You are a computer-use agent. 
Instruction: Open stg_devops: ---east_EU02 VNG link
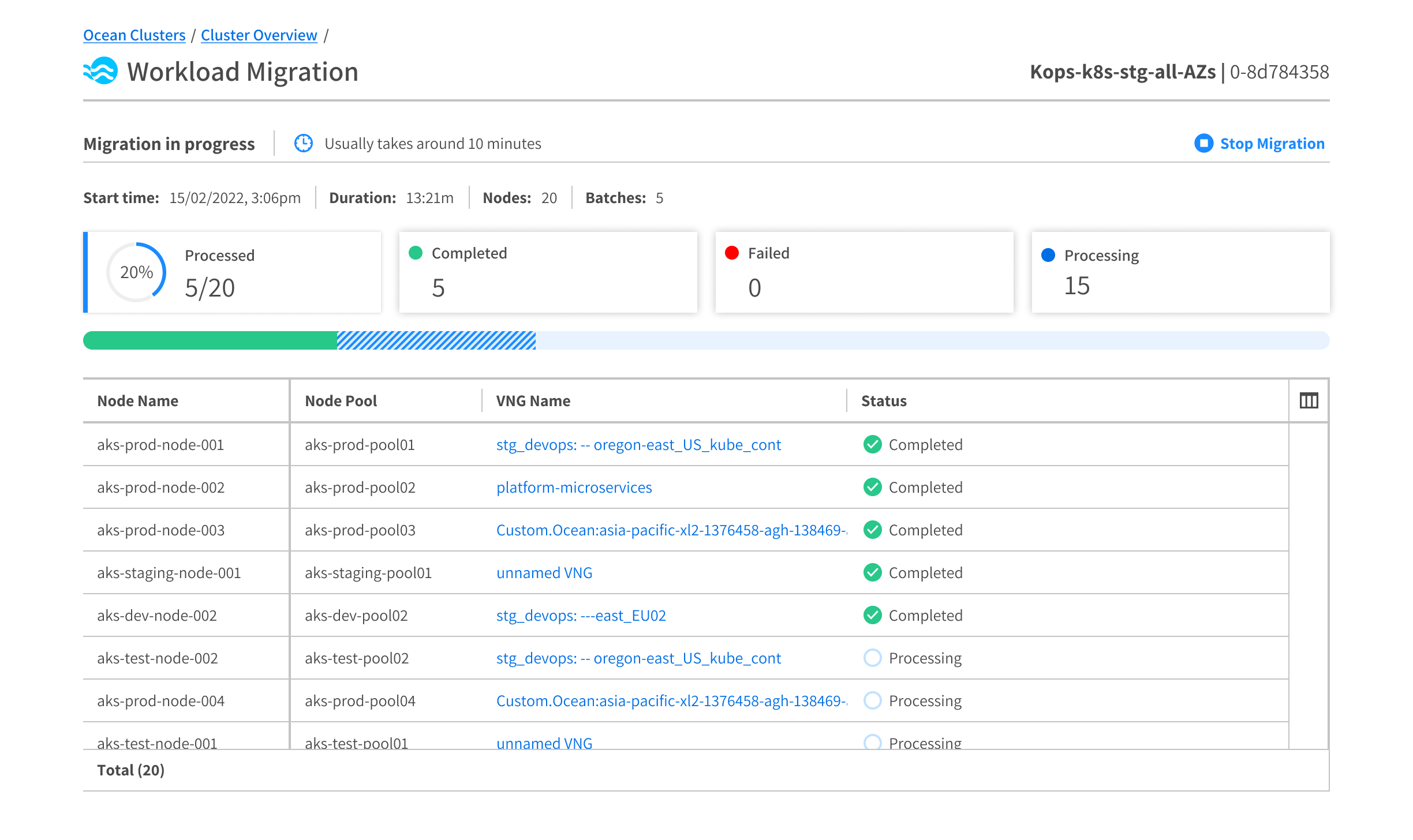pos(581,616)
